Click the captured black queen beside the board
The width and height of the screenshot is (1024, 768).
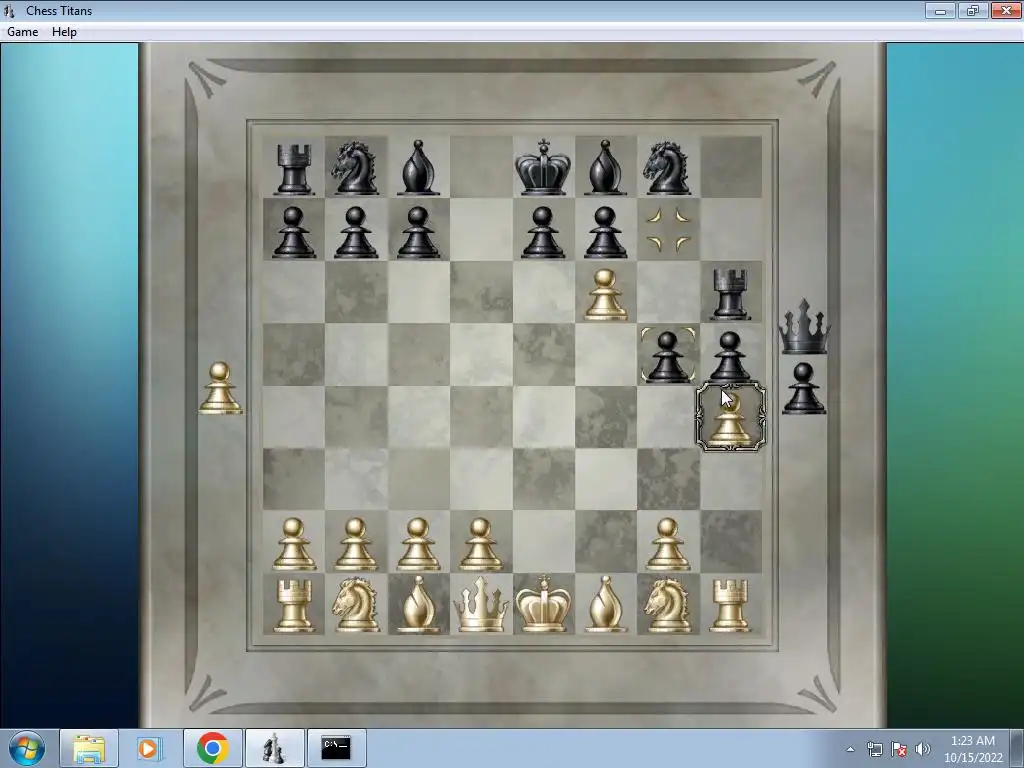804,327
